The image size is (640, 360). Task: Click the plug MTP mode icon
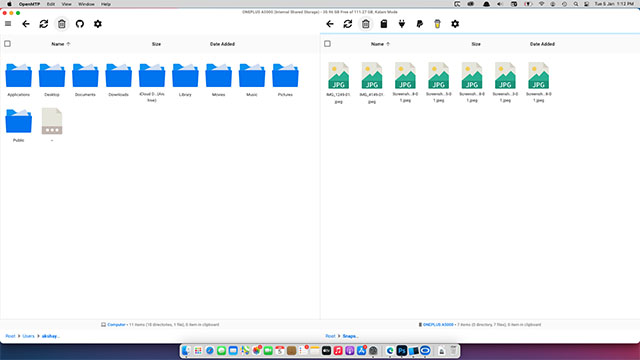[402, 24]
